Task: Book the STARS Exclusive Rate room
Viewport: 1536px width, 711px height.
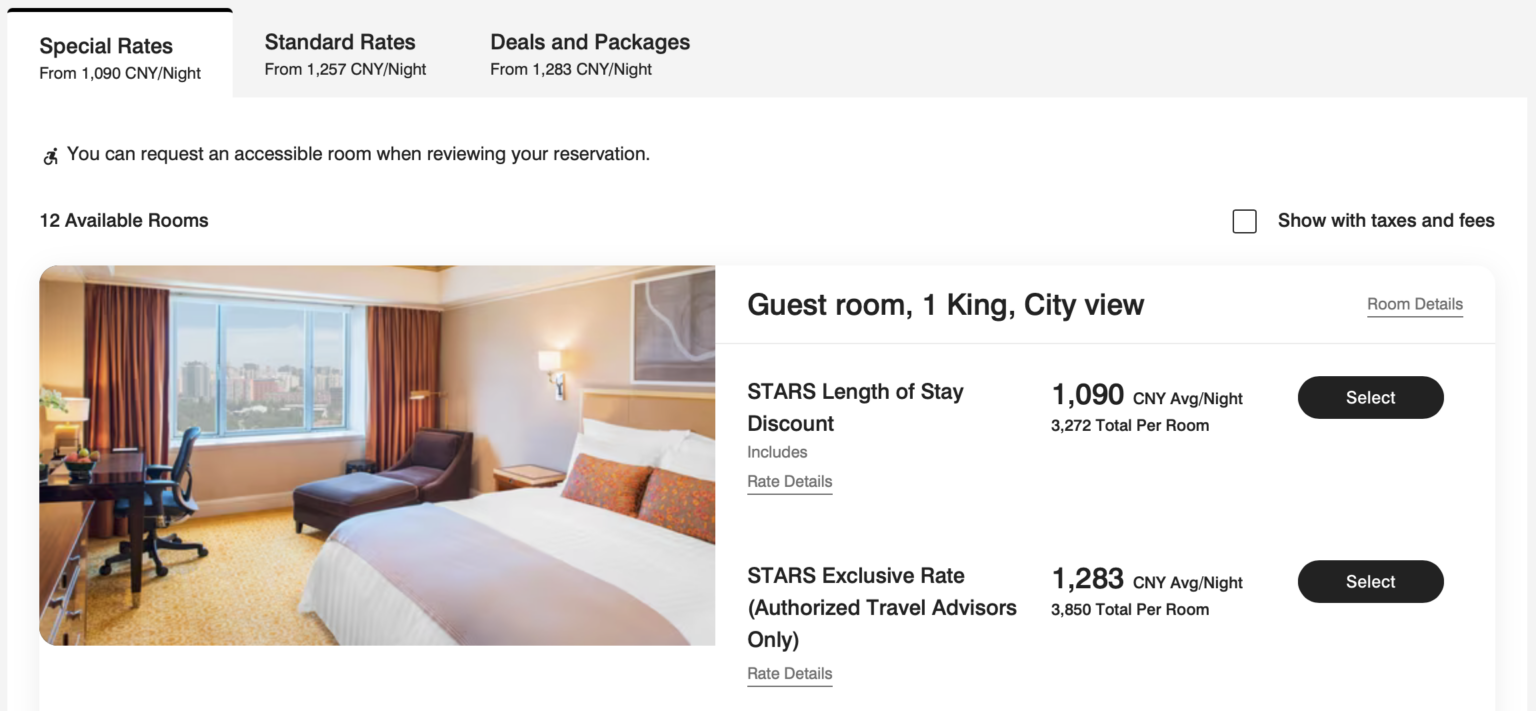Action: (1370, 581)
